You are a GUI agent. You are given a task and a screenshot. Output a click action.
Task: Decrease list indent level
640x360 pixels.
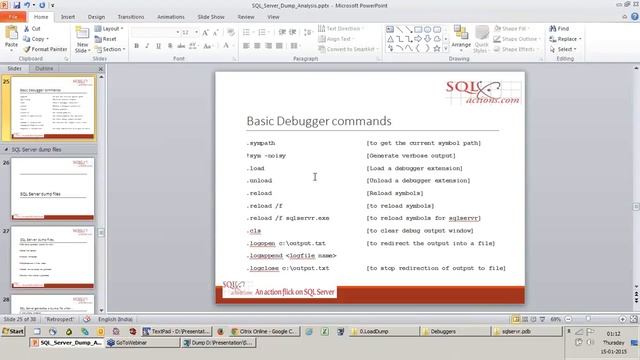(x=282, y=32)
